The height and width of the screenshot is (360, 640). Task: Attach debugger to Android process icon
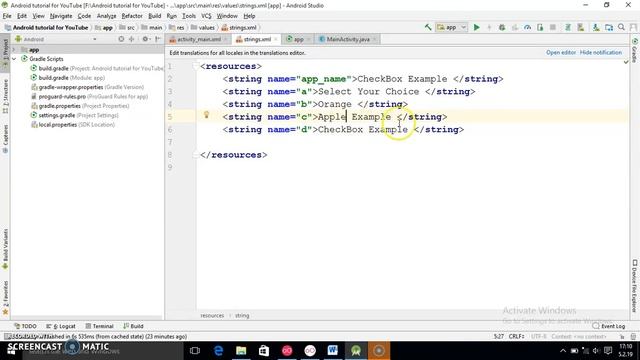tap(540, 27)
